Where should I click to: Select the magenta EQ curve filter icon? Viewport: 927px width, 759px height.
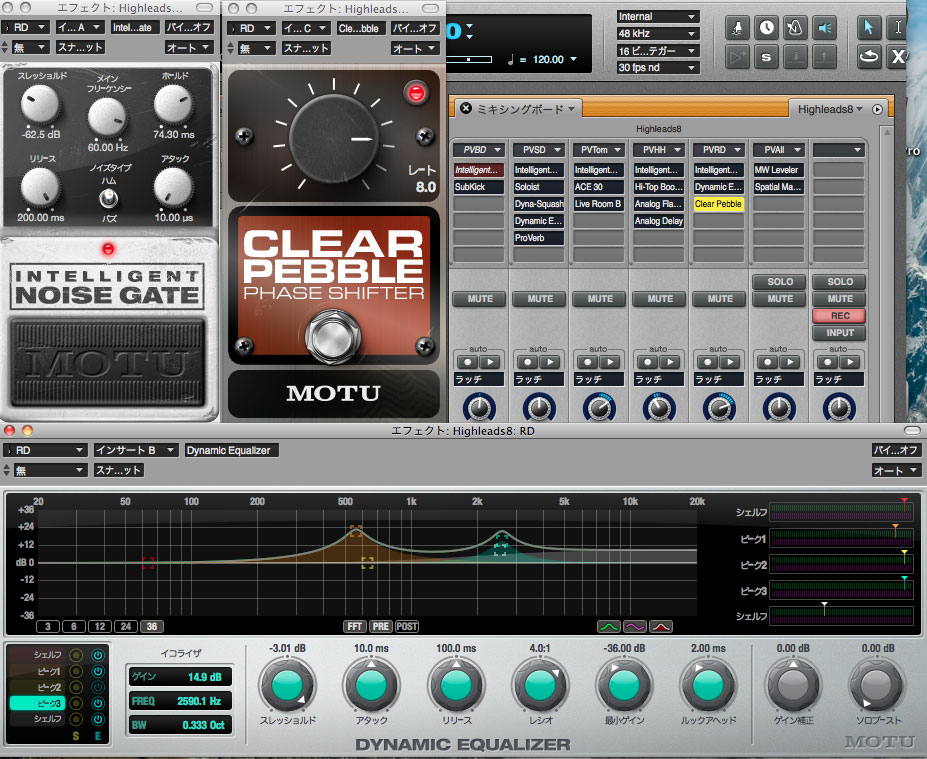635,627
